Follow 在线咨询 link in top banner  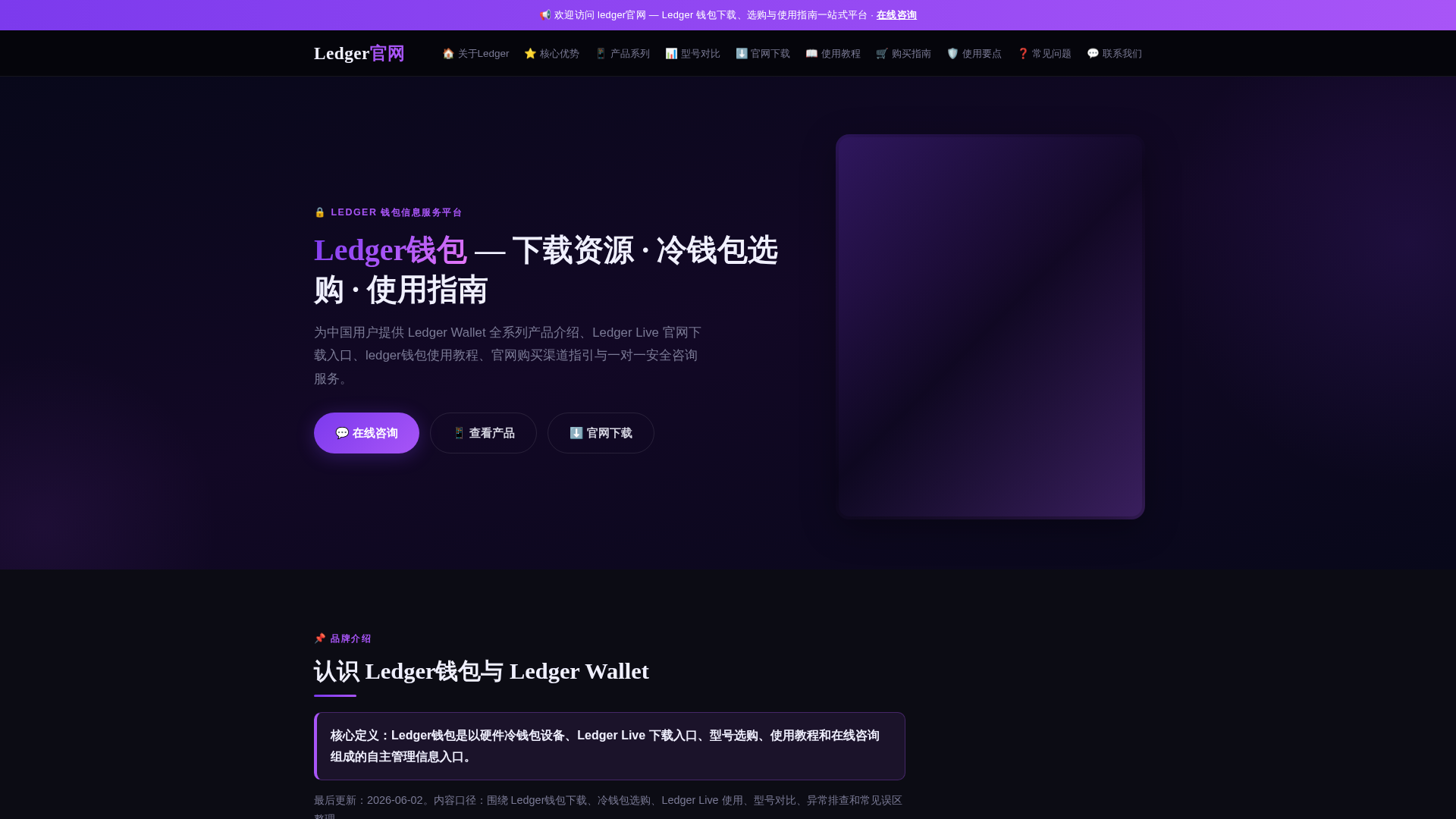click(896, 15)
